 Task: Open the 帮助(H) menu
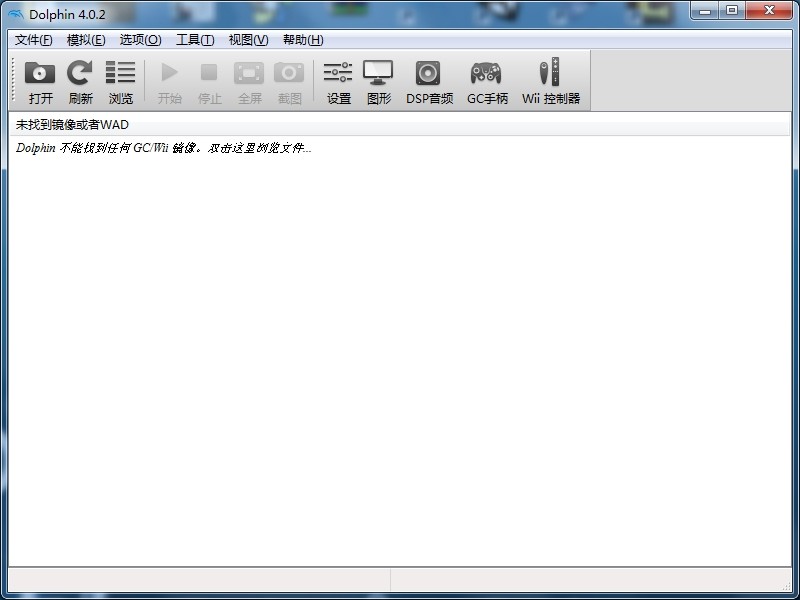tap(303, 40)
